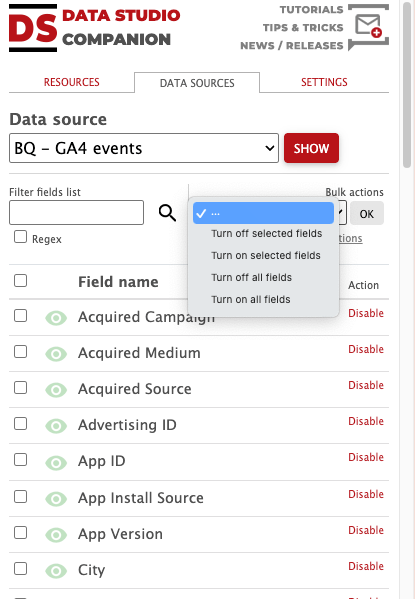Disable the App Version field

coord(366,530)
